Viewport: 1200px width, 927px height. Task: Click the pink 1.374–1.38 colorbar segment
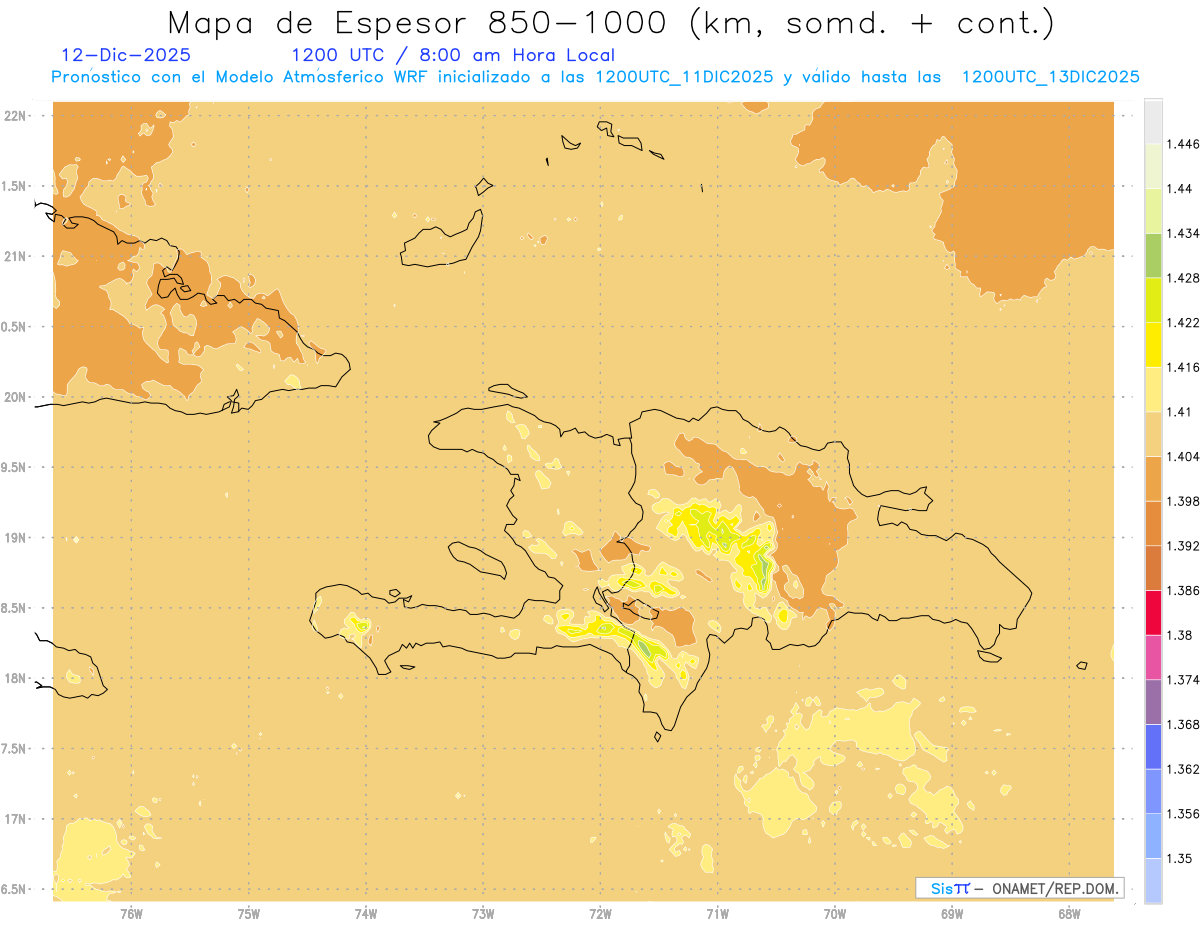(1153, 657)
